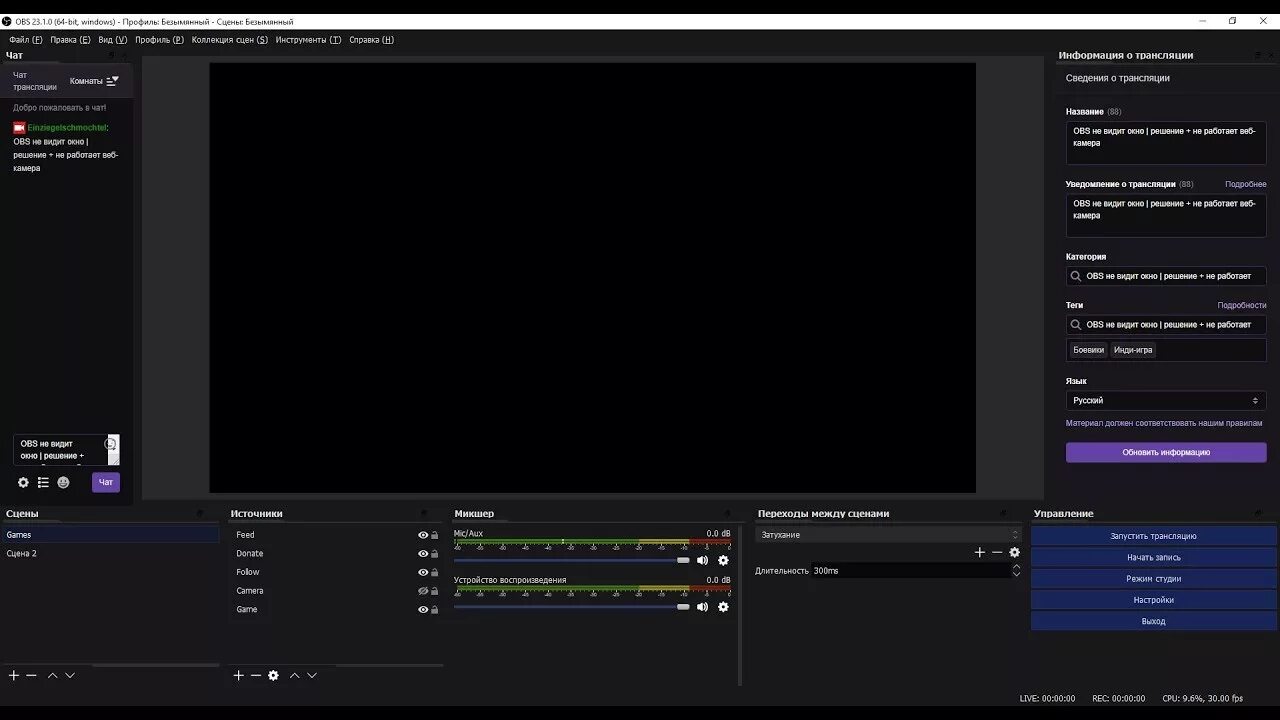Open the Язык dropdown showing Русский
Viewport: 1280px width, 720px height.
pos(1166,400)
